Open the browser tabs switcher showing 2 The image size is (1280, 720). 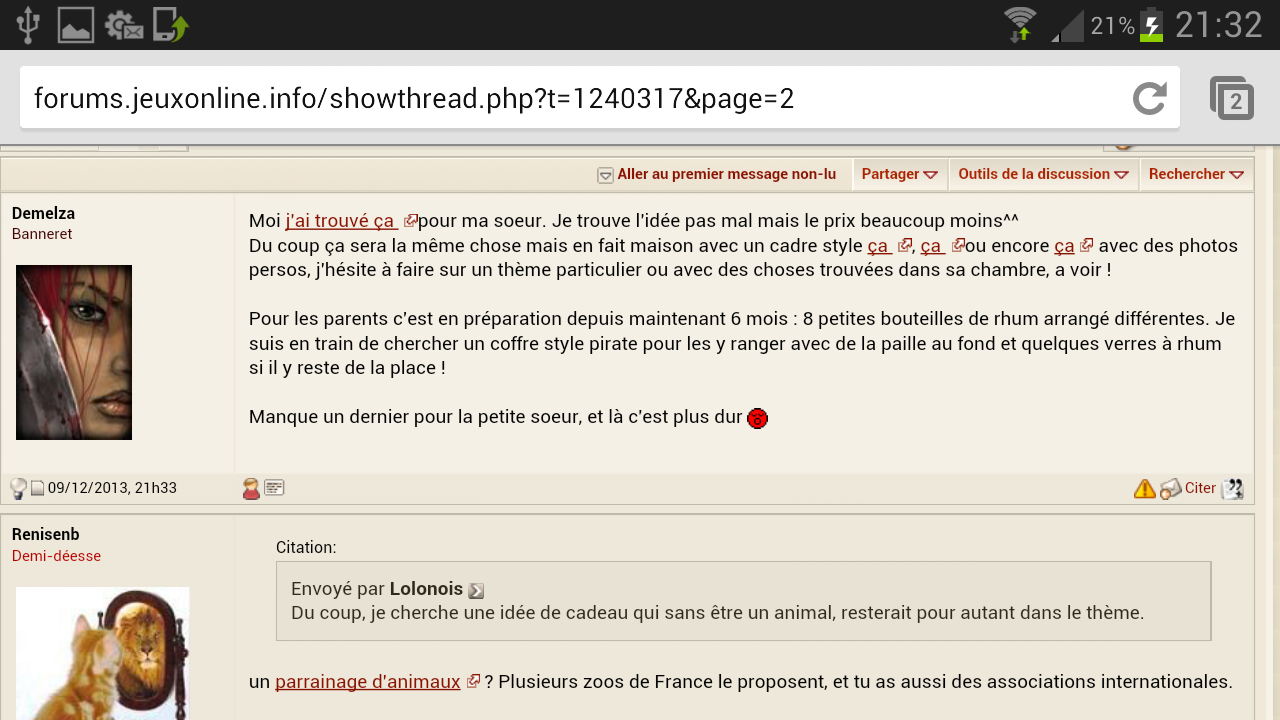[1232, 98]
